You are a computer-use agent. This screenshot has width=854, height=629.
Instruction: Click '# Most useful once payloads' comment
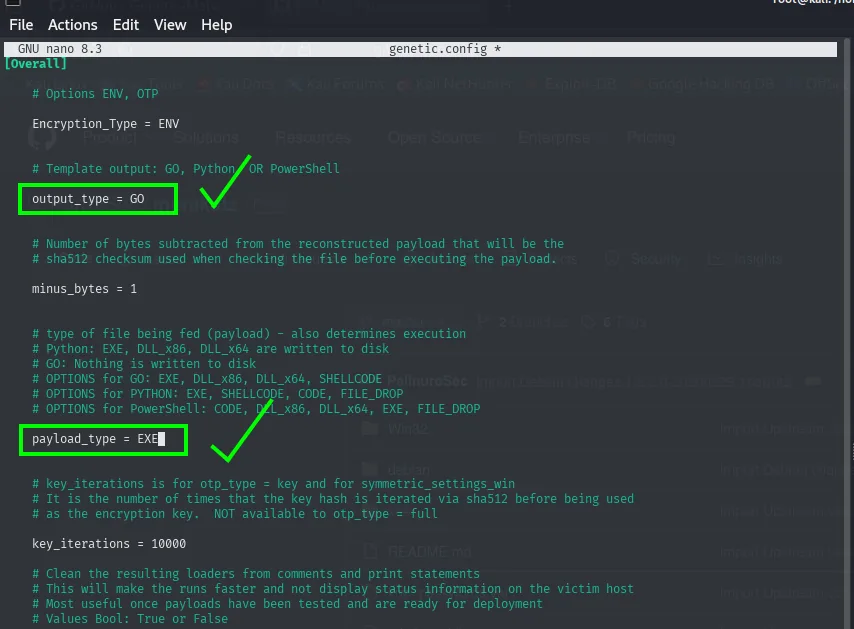(288, 603)
